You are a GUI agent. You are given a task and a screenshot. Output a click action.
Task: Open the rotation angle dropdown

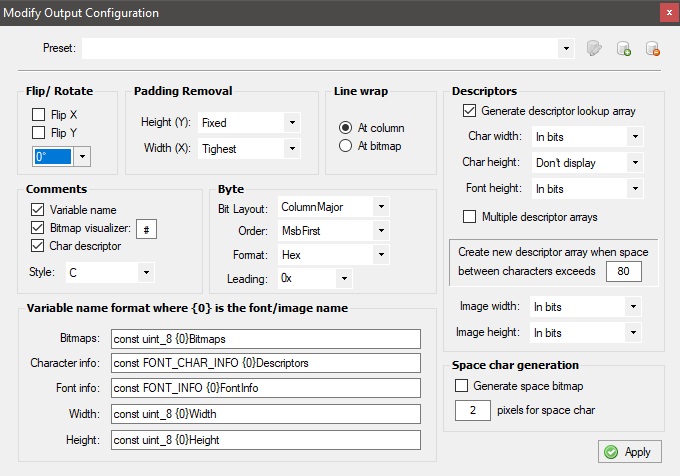coord(82,156)
